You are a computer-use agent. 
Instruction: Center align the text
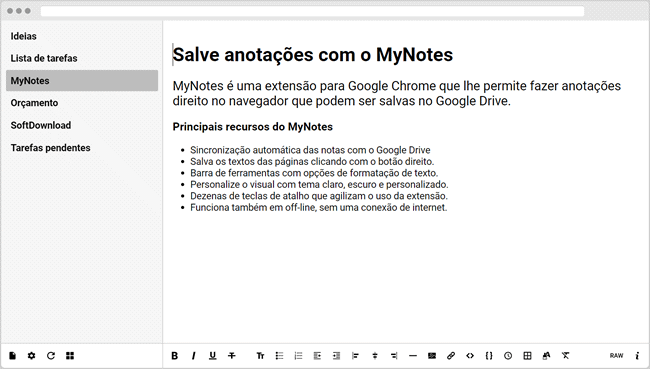point(375,356)
